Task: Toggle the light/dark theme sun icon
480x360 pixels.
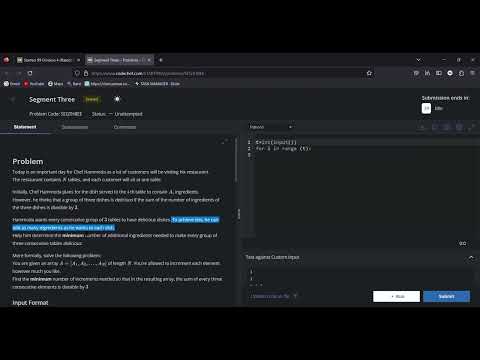Action: 117,99
